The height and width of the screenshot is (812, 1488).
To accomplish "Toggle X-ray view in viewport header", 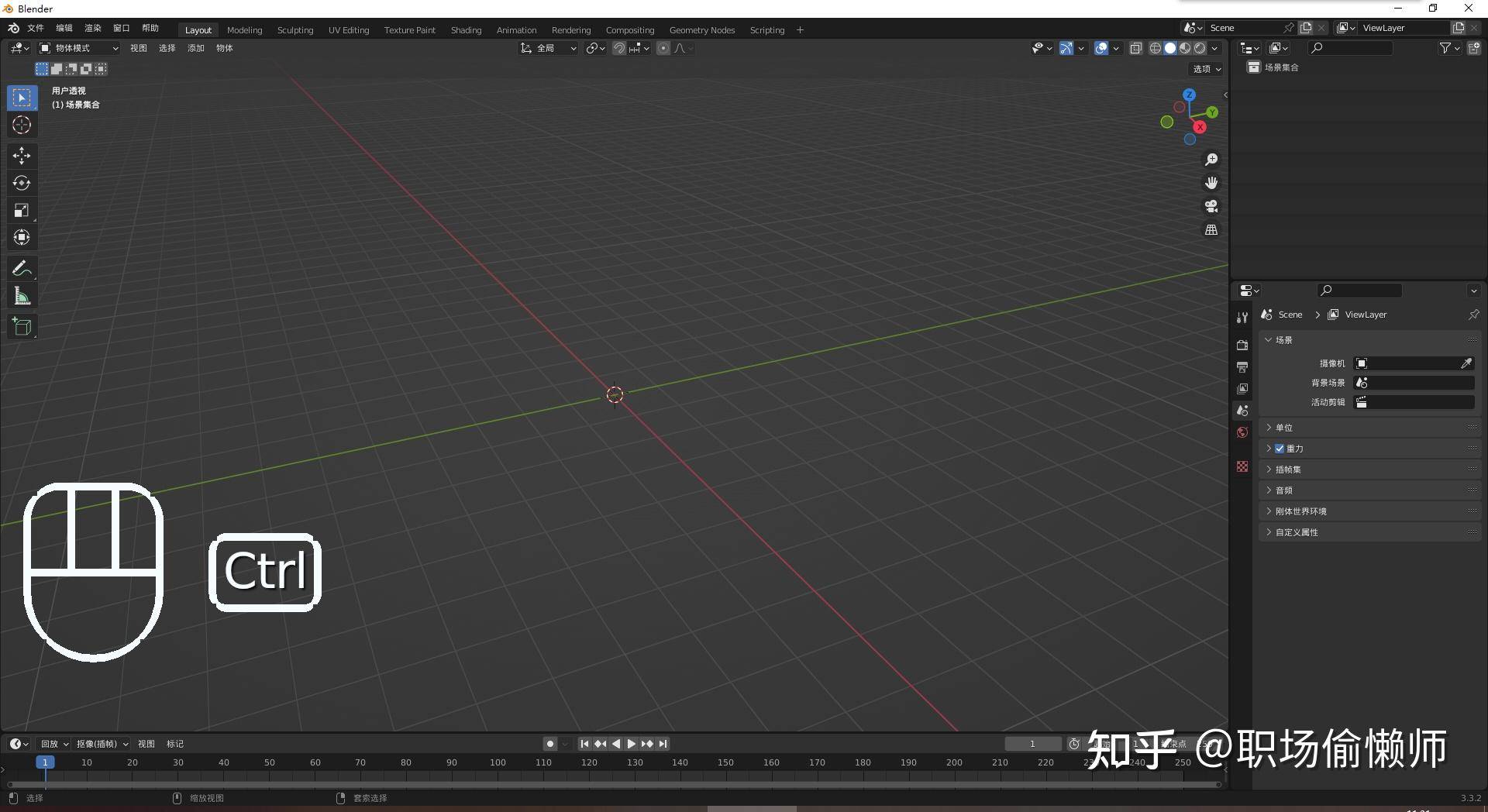I will tap(1135, 48).
